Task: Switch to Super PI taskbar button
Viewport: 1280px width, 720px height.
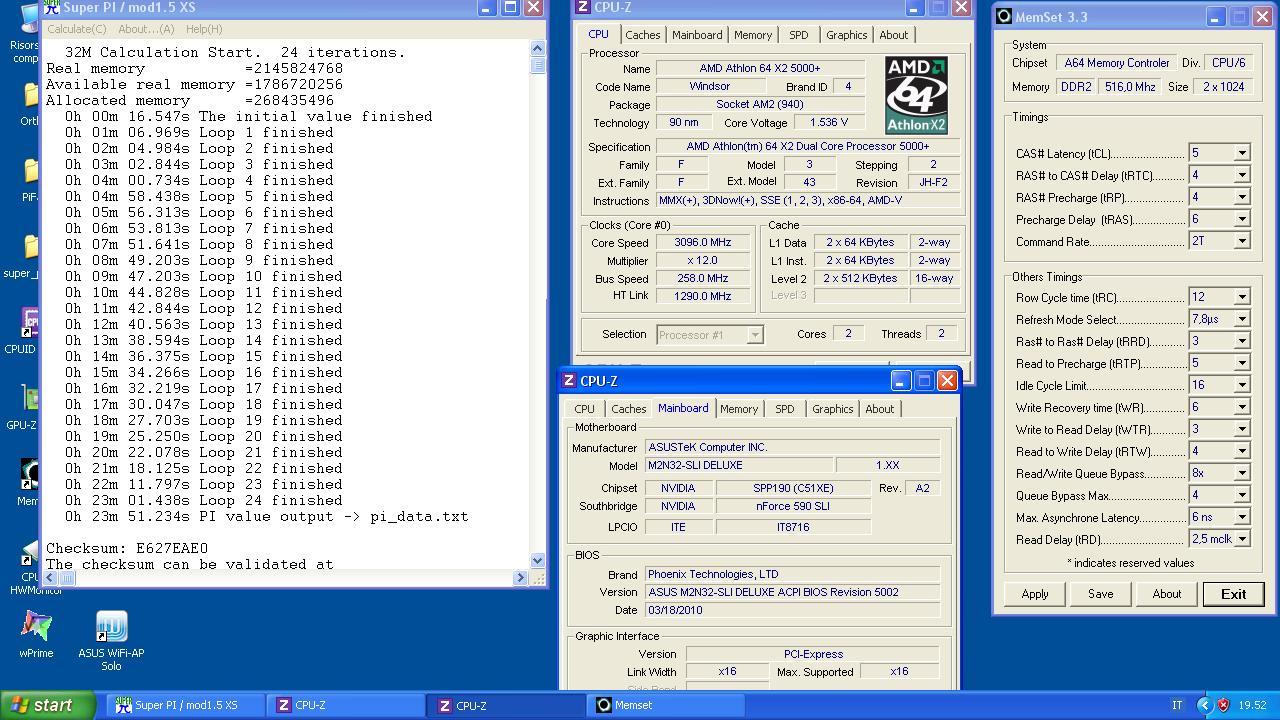Action: point(186,705)
